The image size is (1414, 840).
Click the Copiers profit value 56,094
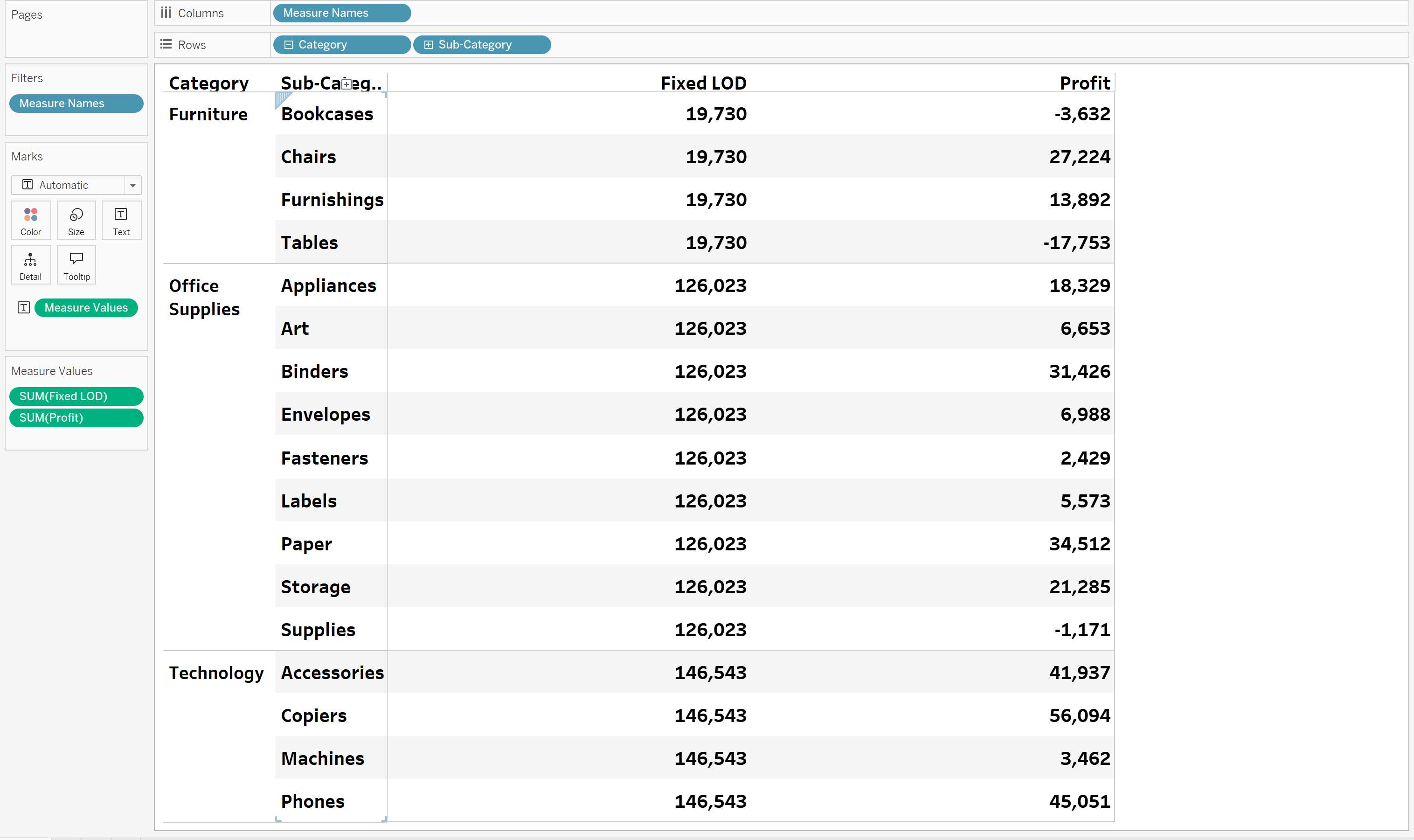pos(1079,715)
